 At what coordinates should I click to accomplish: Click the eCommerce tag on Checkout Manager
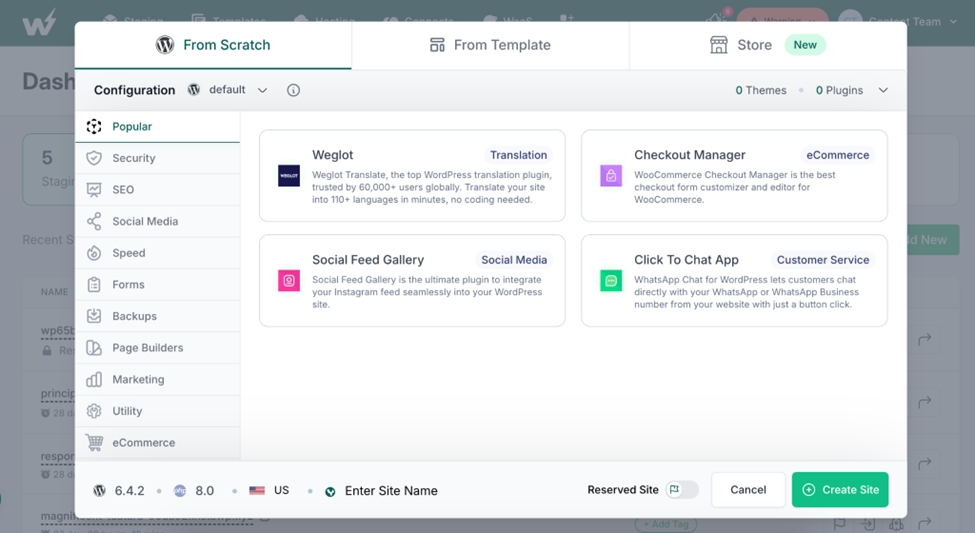(x=838, y=155)
